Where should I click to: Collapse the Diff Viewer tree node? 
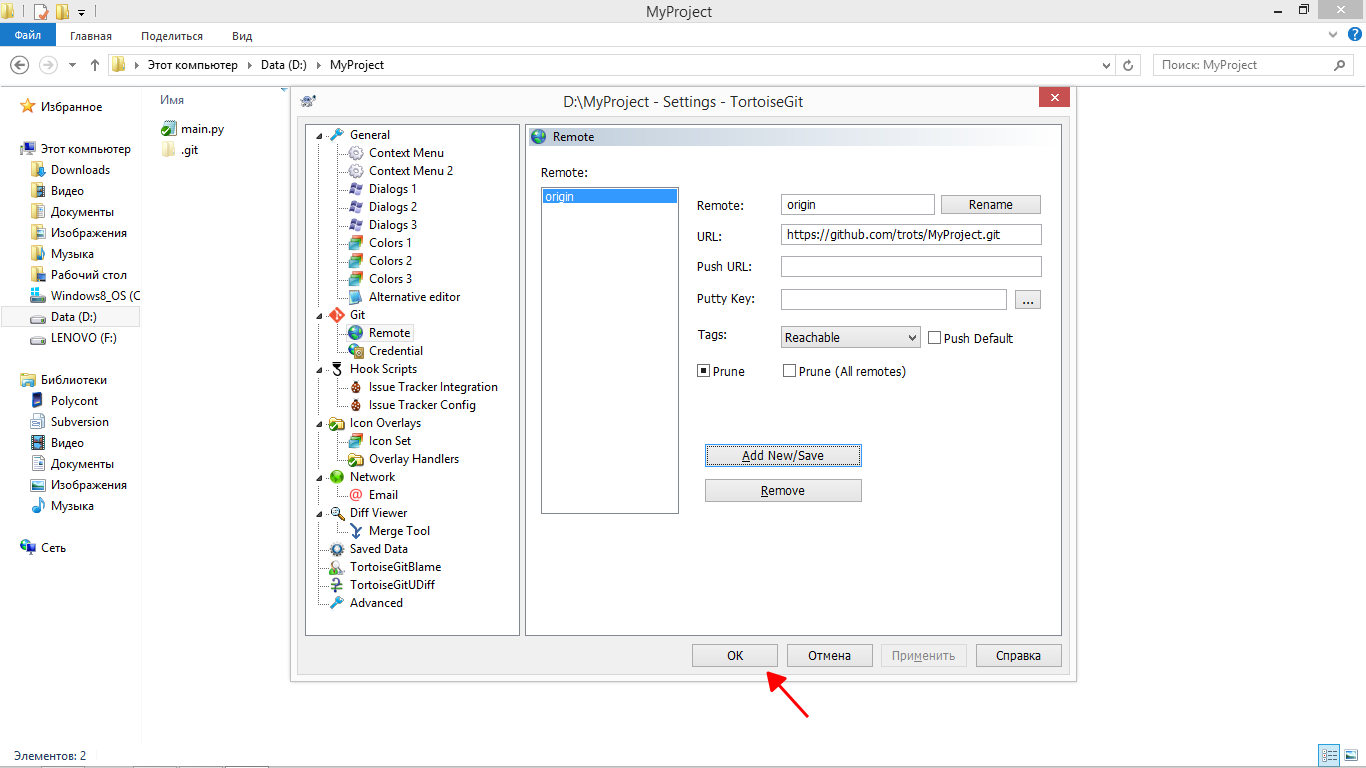click(320, 514)
